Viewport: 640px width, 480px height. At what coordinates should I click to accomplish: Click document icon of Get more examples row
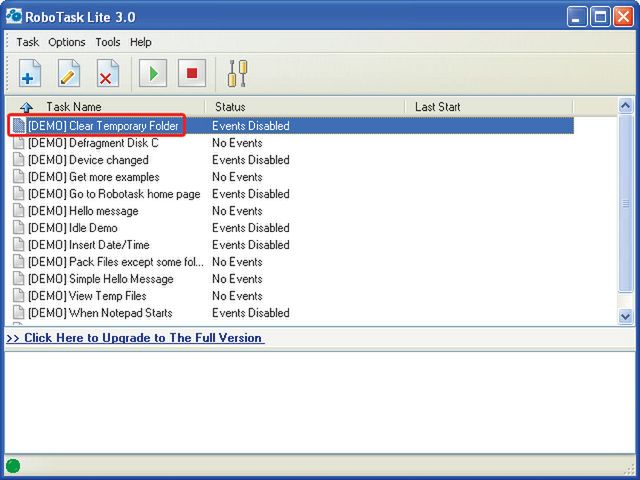tap(18, 177)
